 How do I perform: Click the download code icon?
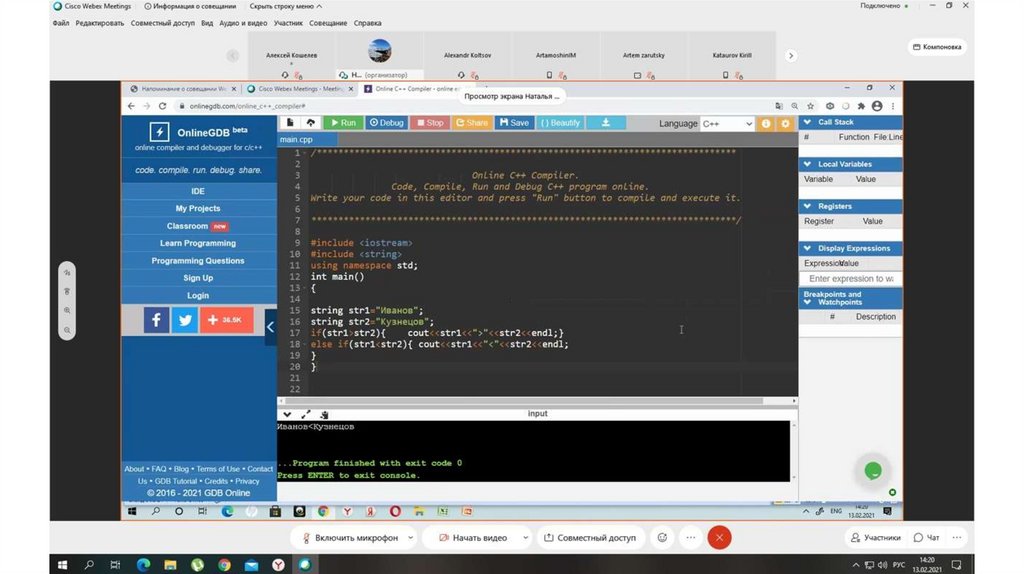(605, 123)
